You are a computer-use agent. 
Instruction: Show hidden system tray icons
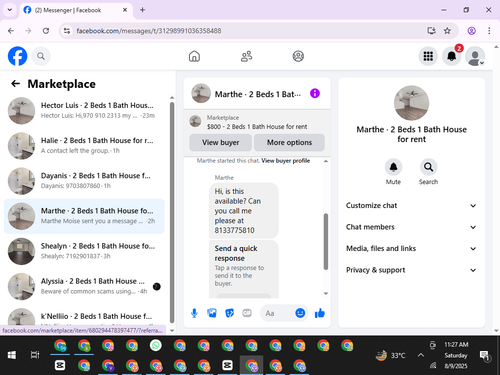pyautogui.click(x=421, y=355)
